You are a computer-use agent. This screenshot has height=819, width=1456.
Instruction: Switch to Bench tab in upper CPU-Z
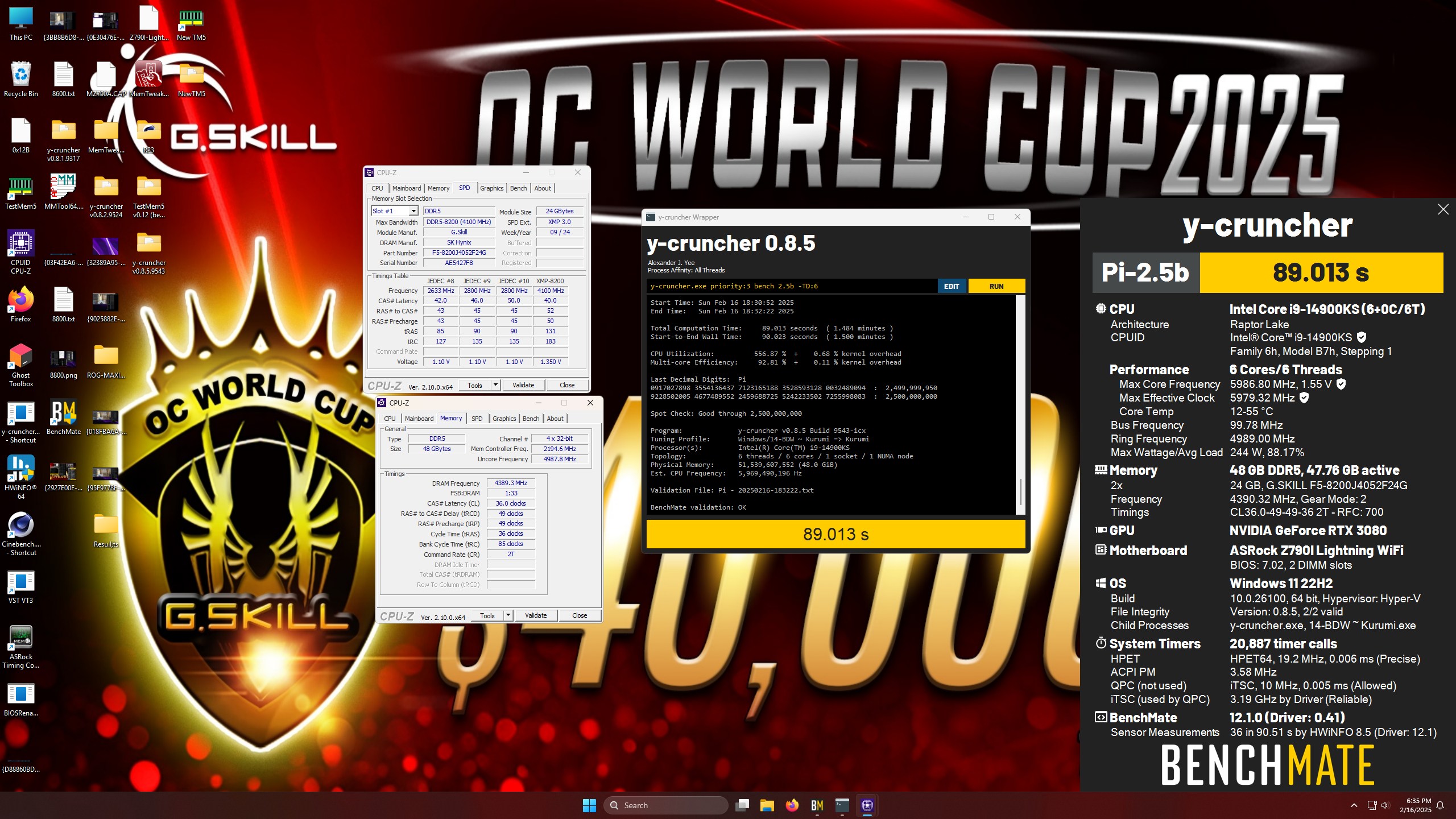tap(518, 188)
